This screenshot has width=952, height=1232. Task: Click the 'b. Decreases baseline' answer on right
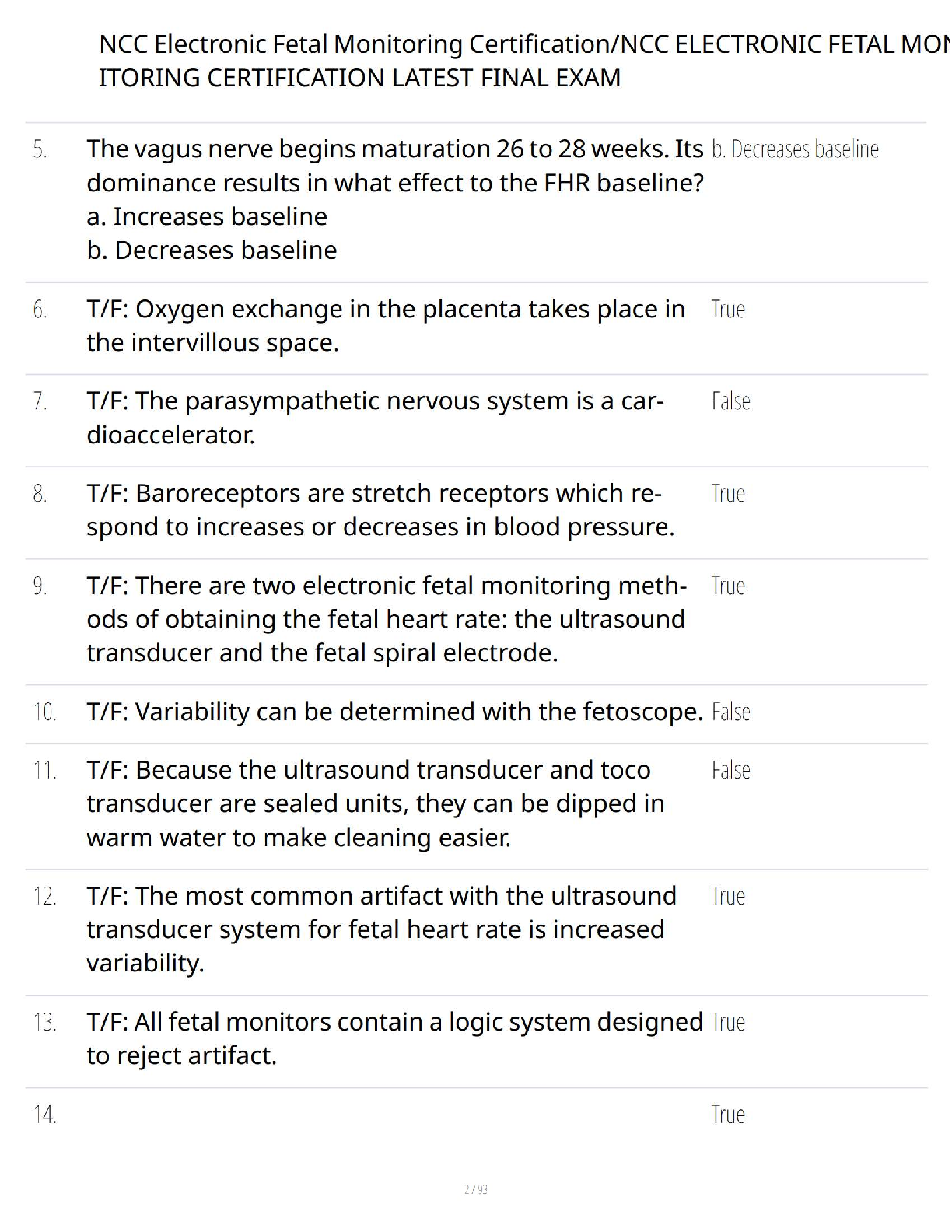tap(794, 149)
